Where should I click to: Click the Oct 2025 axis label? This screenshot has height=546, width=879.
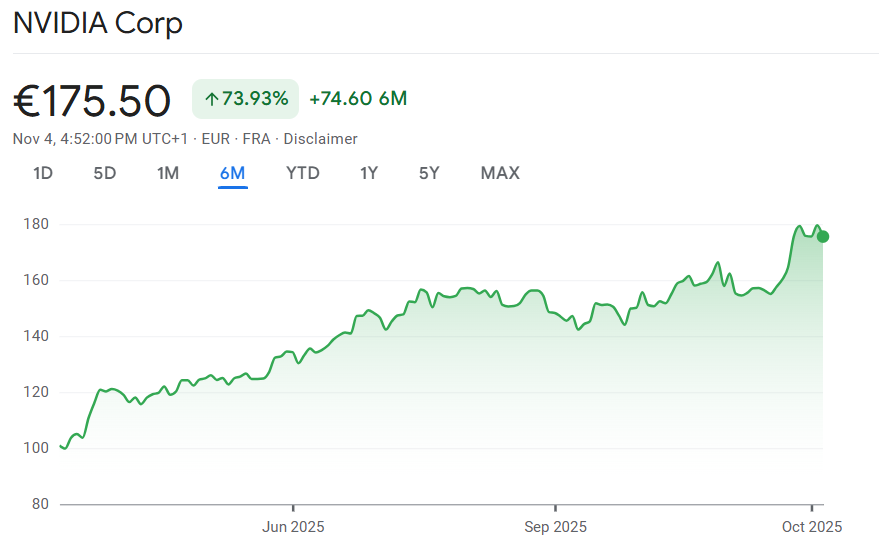click(x=812, y=526)
